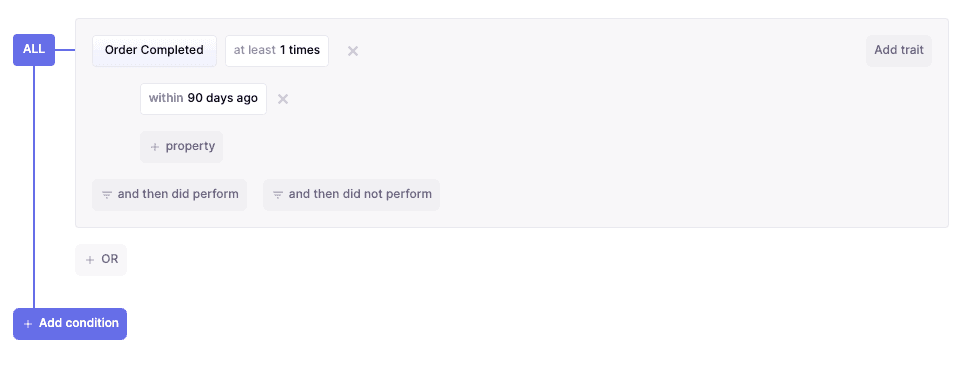Click funnel icon in and then did perform
Screen dimensions: 969x374
click(x=107, y=195)
